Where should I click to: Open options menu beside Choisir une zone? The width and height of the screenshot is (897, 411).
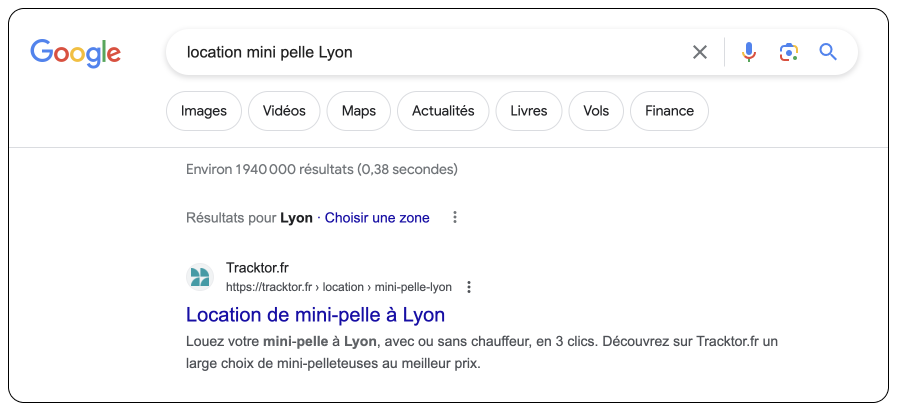pyautogui.click(x=455, y=218)
